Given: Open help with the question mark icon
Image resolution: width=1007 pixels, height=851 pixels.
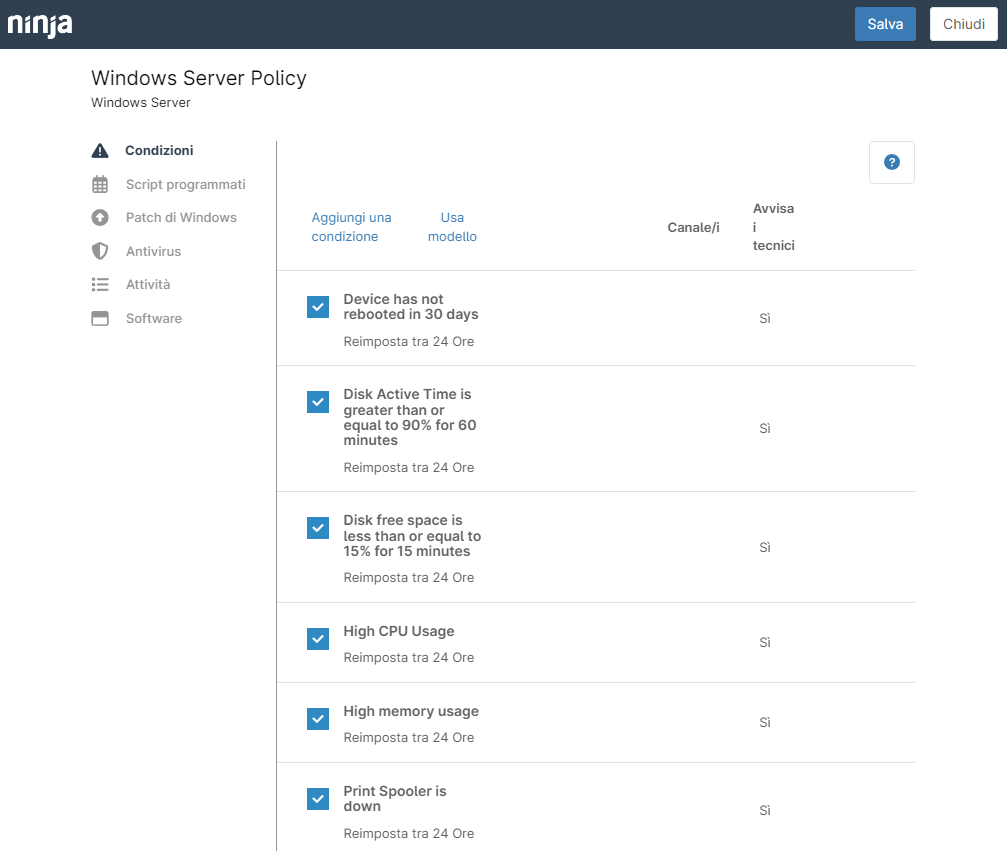Looking at the screenshot, I should click(891, 162).
